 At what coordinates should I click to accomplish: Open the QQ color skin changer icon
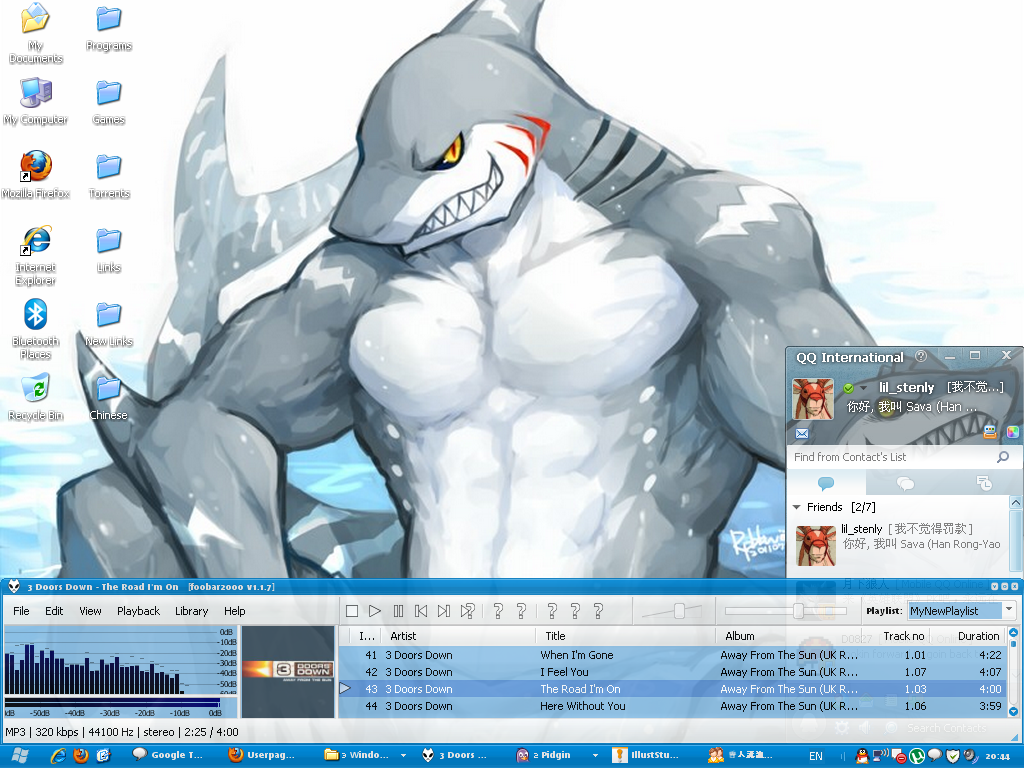[1012, 433]
